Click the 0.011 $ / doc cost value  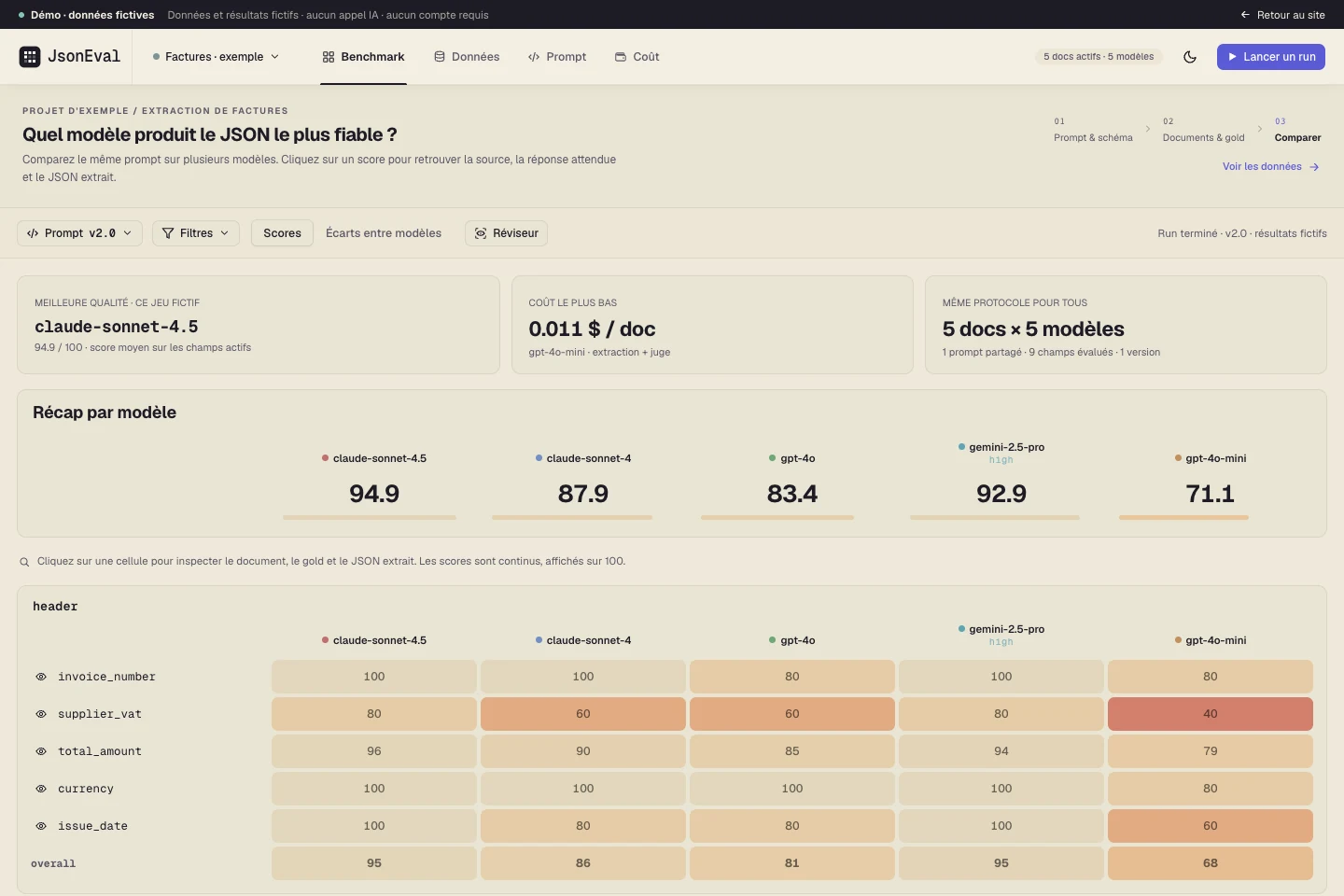(x=592, y=329)
